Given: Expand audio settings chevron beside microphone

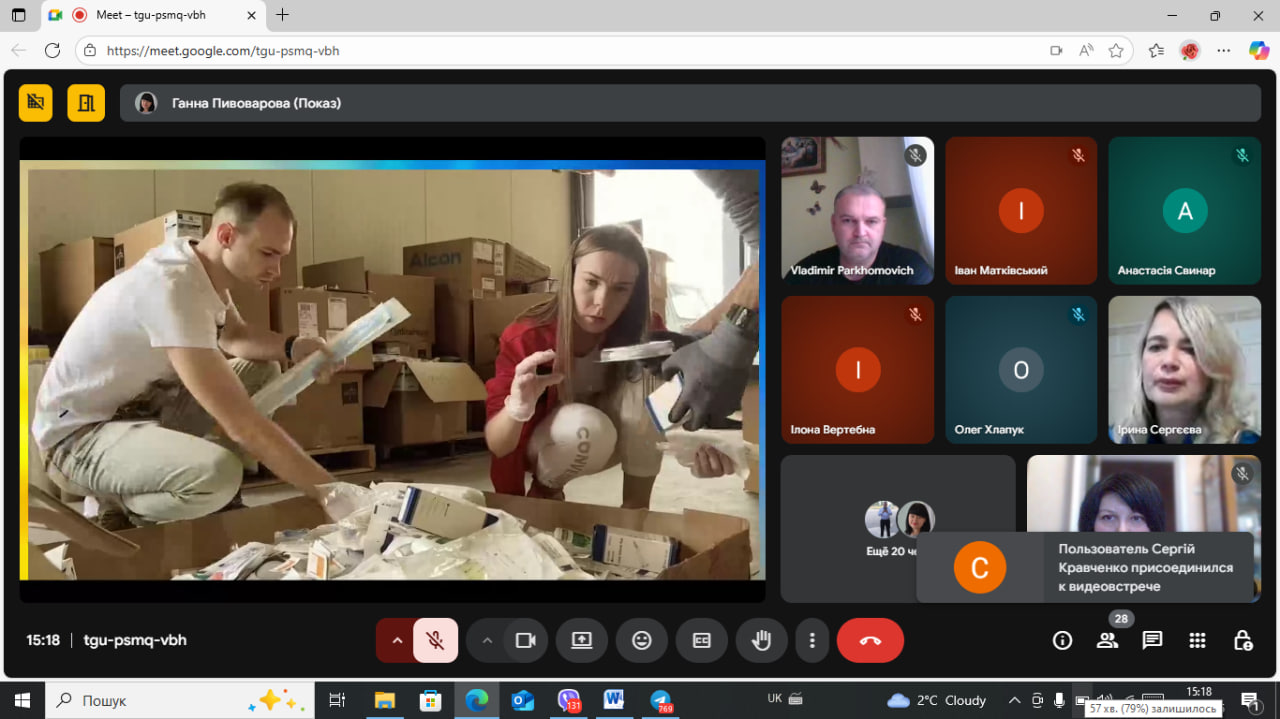Looking at the screenshot, I should tap(397, 641).
